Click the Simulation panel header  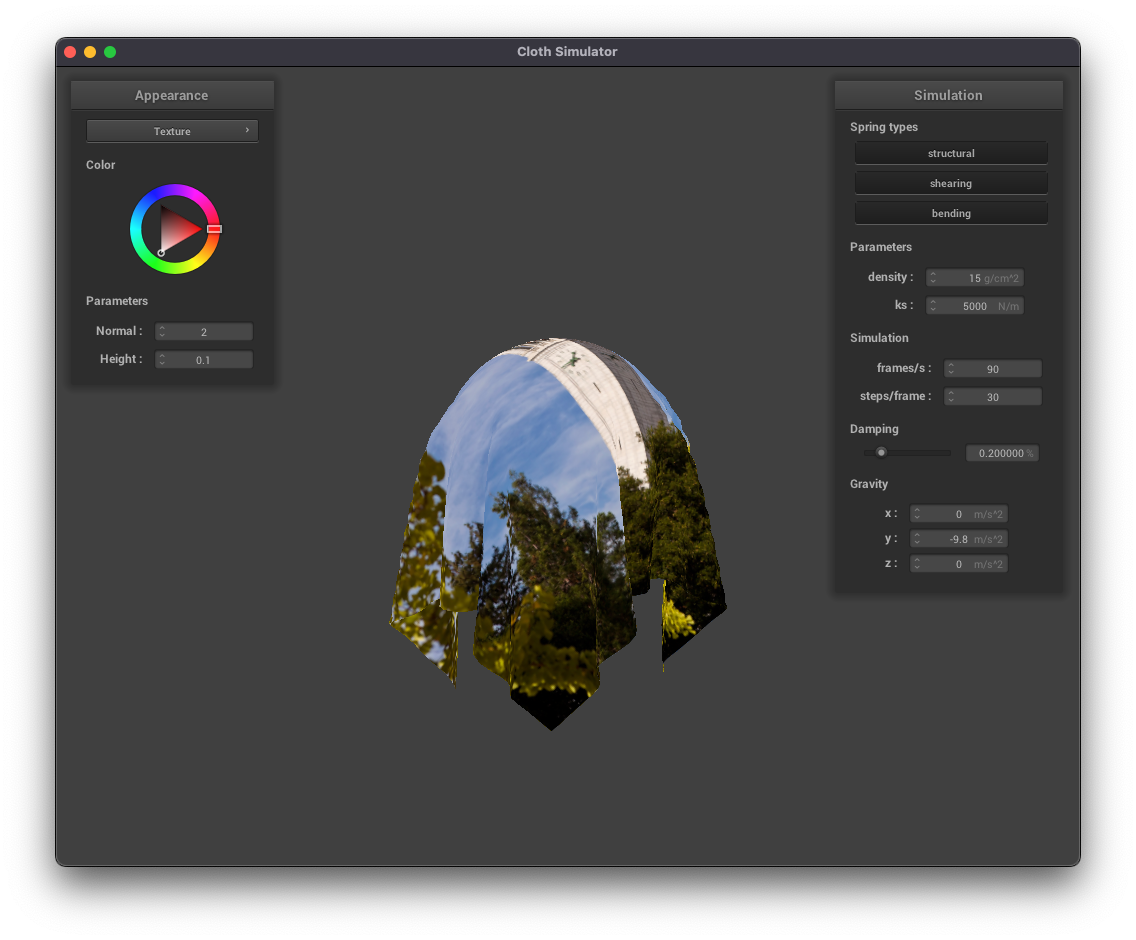click(948, 95)
